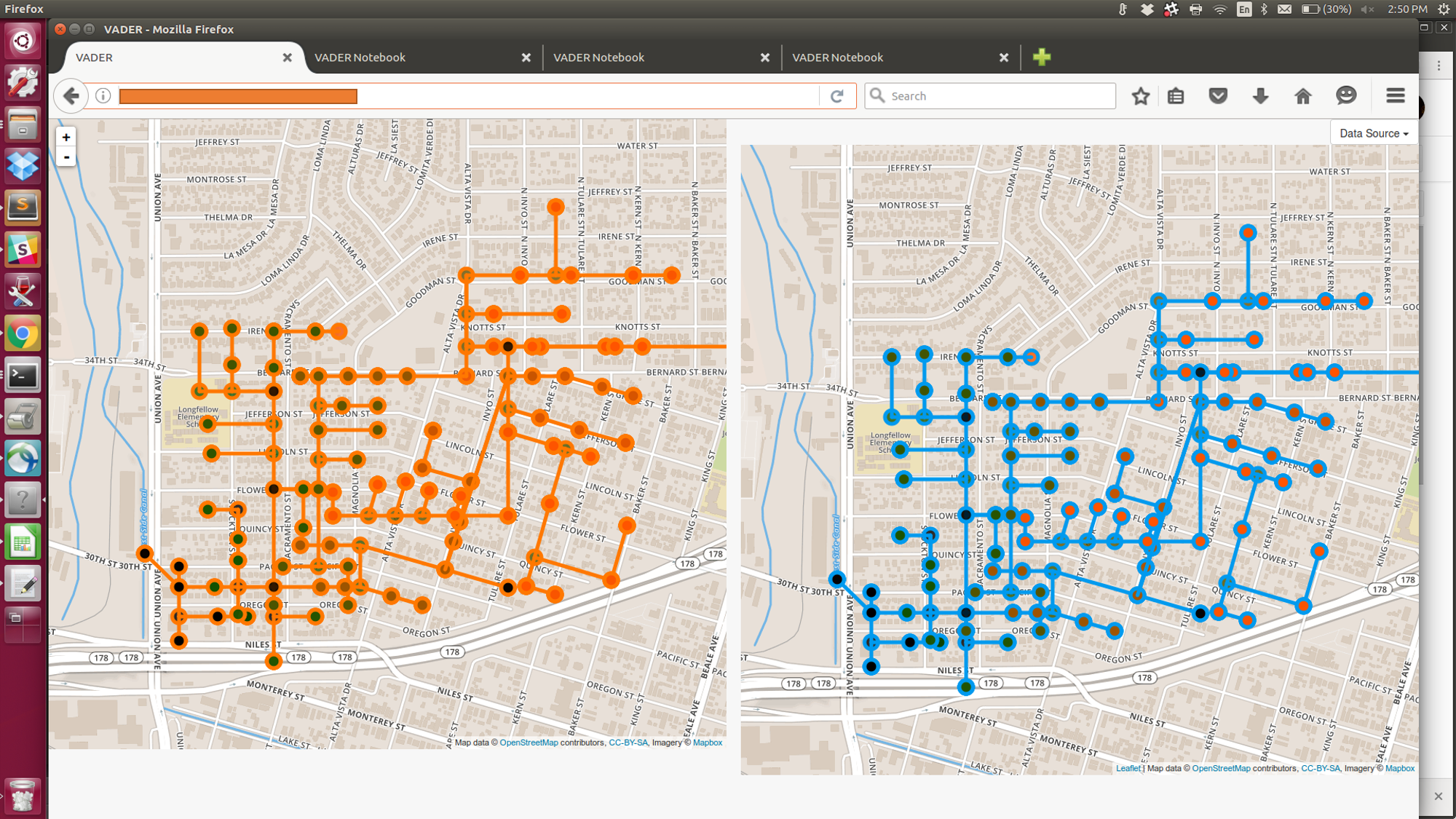Open the Data Source dropdown on the map

click(1372, 132)
